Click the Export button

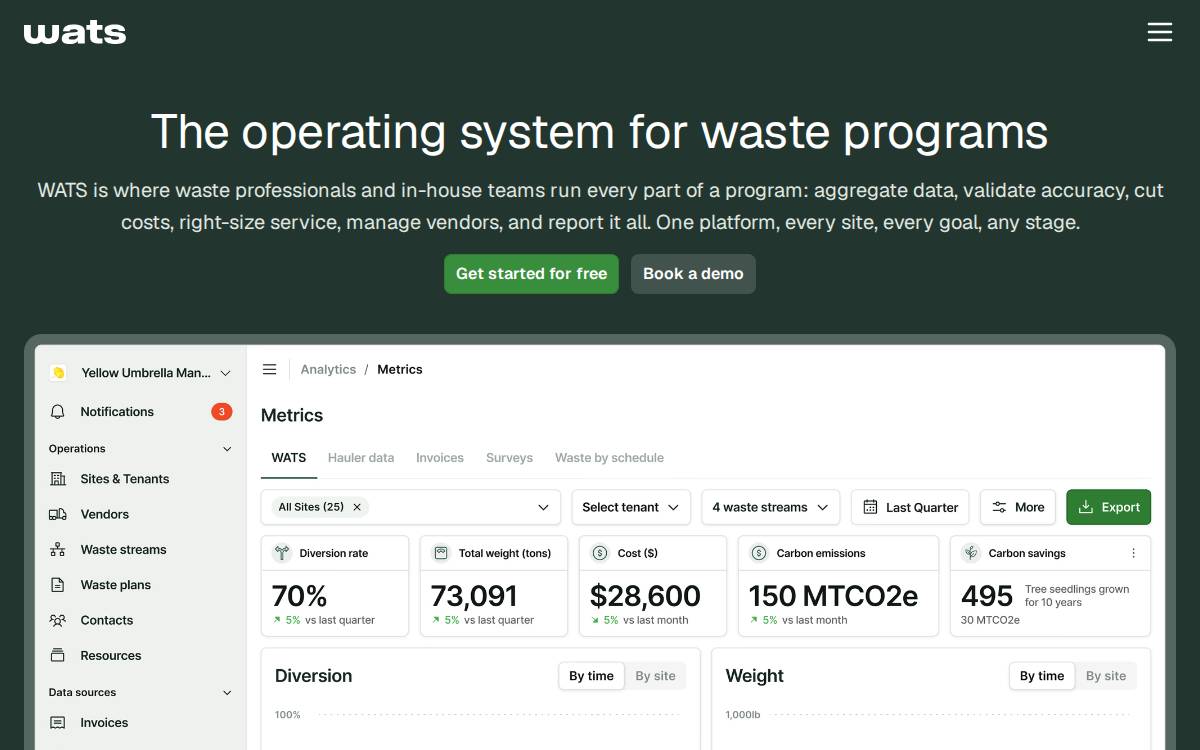pyautogui.click(x=1109, y=507)
